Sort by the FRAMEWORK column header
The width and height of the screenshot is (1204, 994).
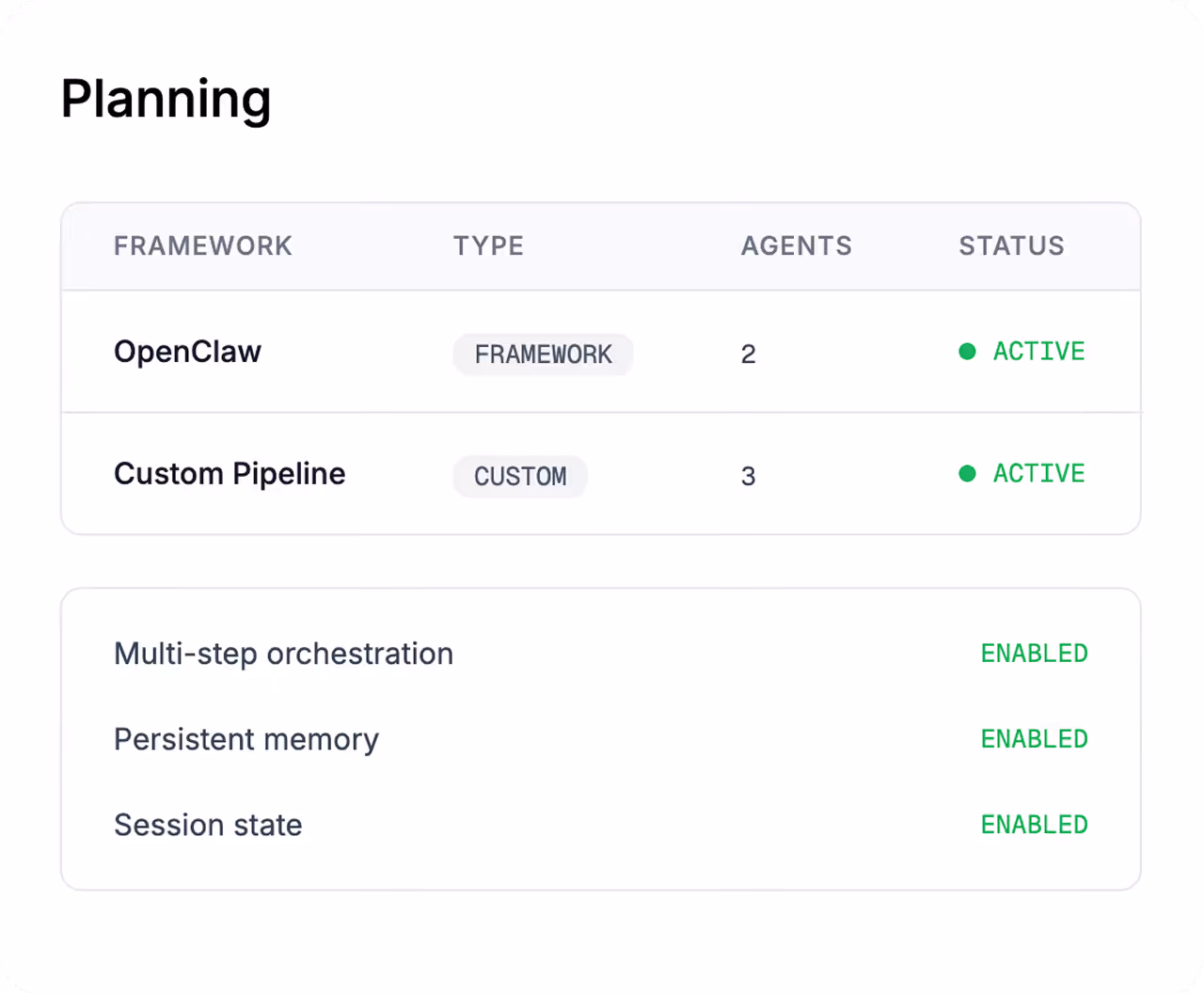[x=203, y=246]
